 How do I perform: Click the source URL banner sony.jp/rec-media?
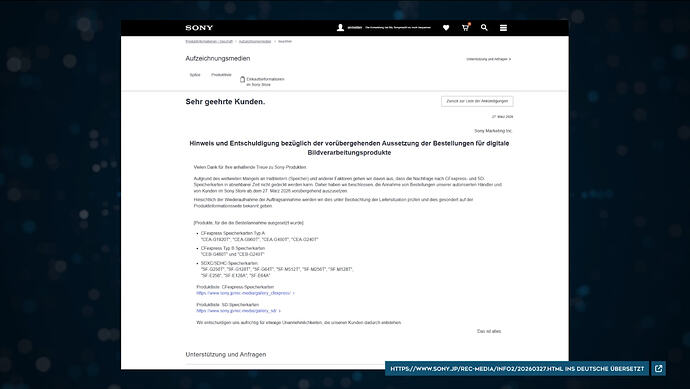click(x=517, y=369)
